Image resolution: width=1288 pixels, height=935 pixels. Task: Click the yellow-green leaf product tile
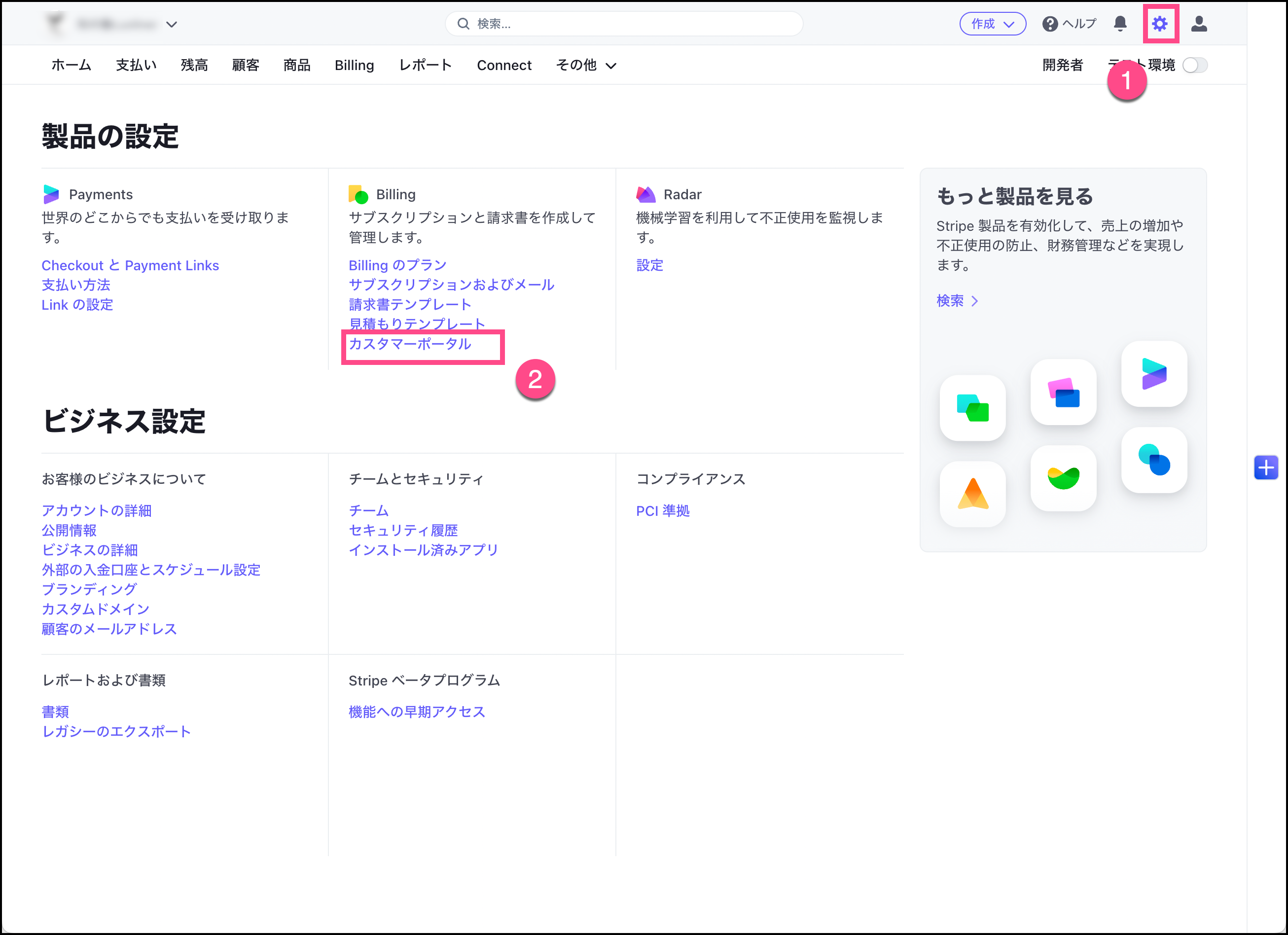1063,478
